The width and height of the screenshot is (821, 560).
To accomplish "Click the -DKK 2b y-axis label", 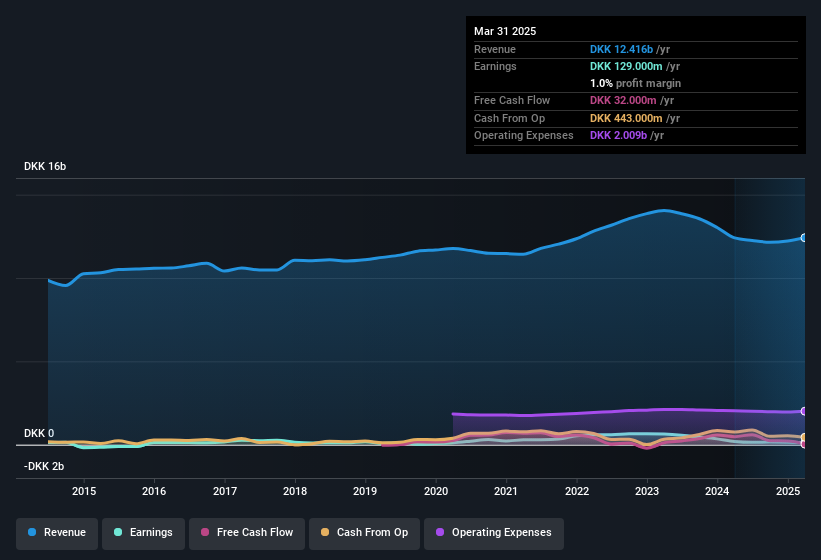I will pos(44,466).
